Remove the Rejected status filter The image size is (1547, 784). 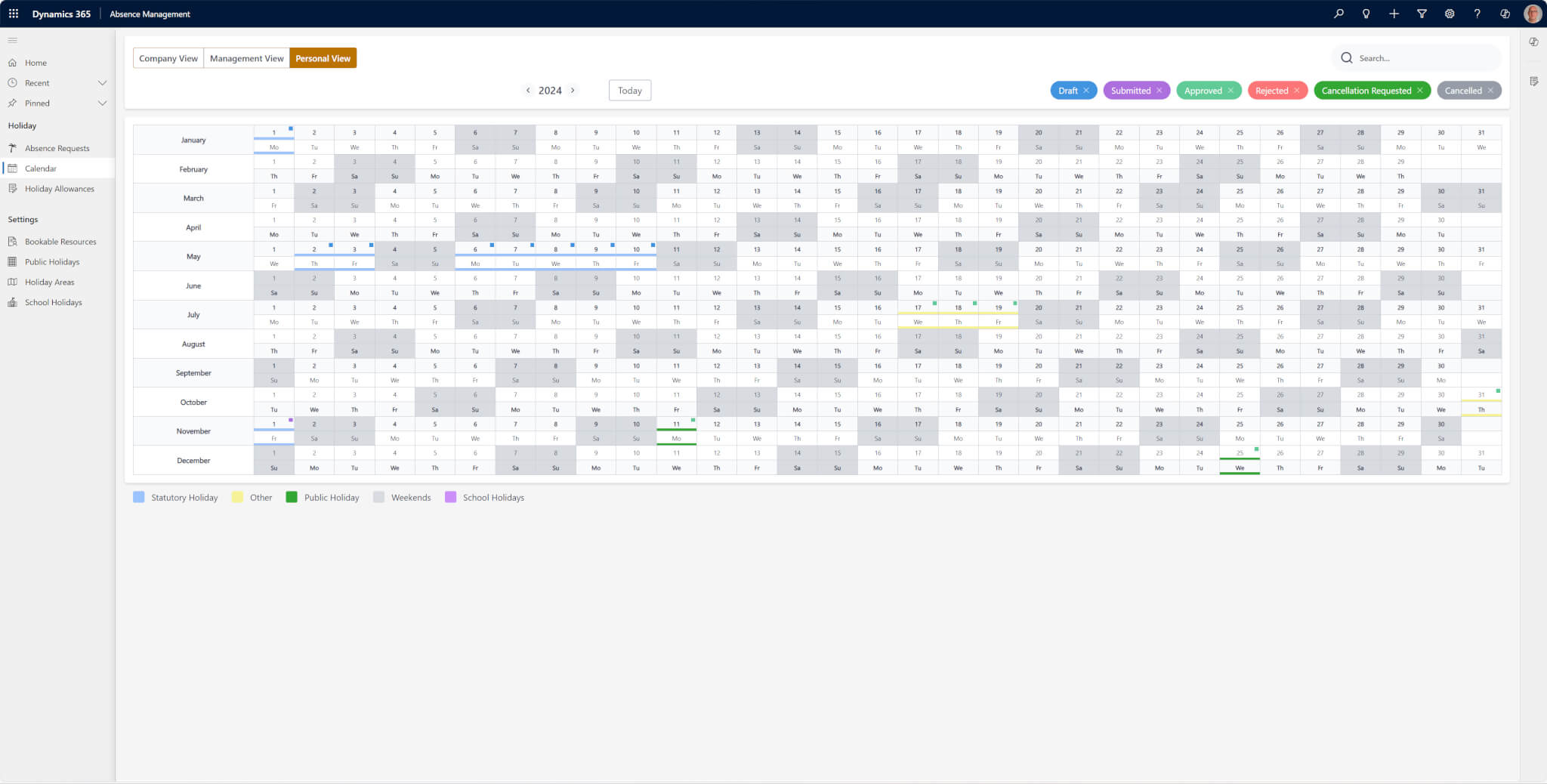tap(1297, 91)
